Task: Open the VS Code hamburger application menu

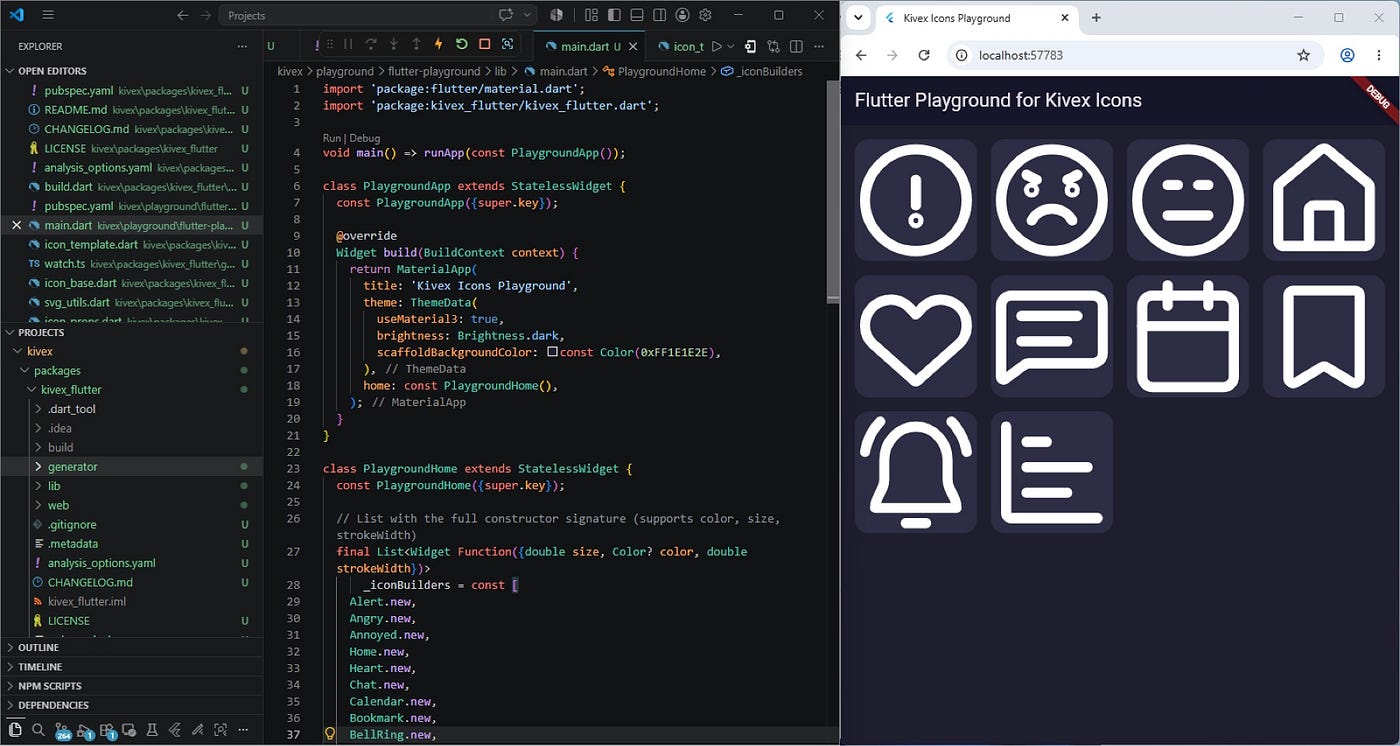Action: [48, 15]
